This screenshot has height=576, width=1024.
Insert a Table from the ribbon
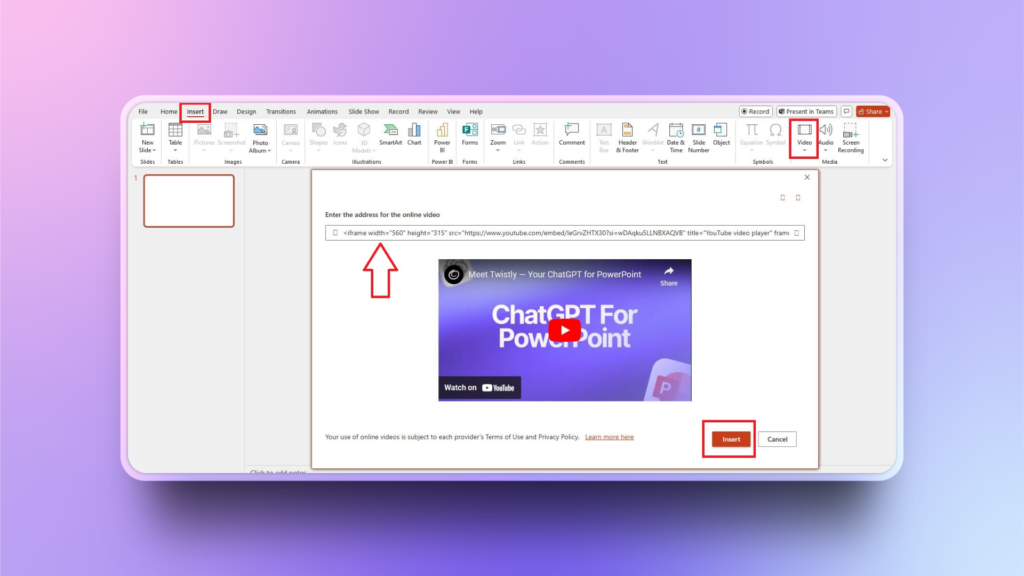pos(175,137)
